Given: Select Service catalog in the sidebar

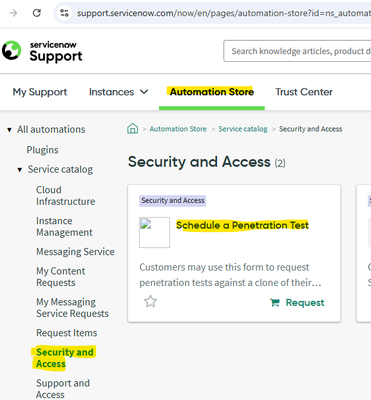Looking at the screenshot, I should point(60,169).
